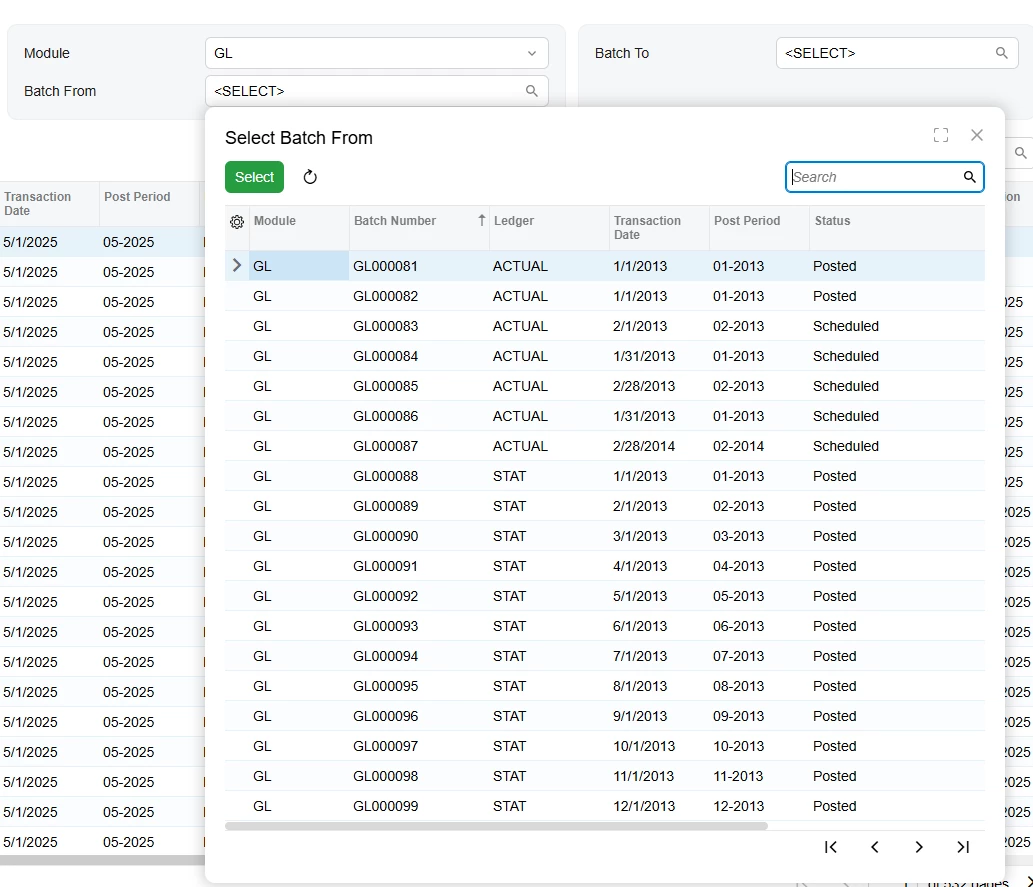Click the green Select button
The image size is (1033, 887).
coord(254,177)
